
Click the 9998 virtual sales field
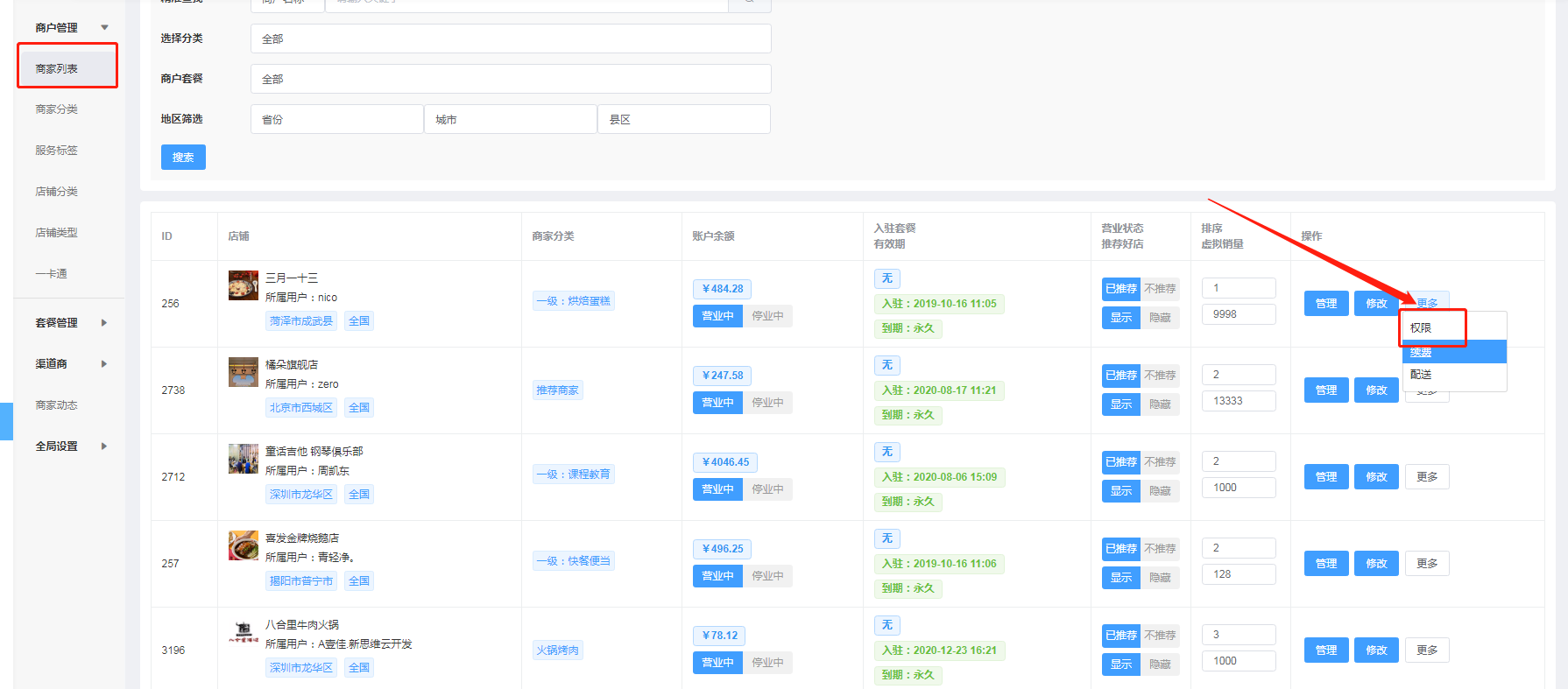(x=1238, y=314)
